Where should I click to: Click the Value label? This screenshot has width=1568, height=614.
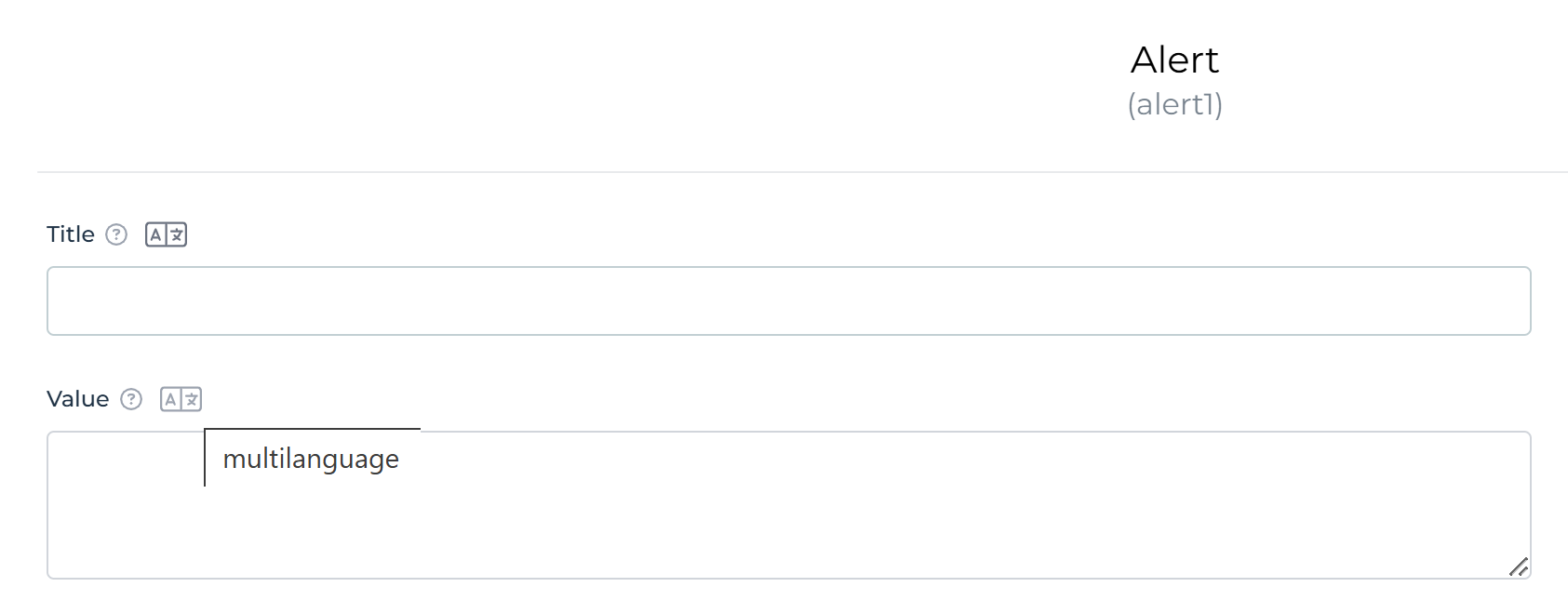click(77, 399)
